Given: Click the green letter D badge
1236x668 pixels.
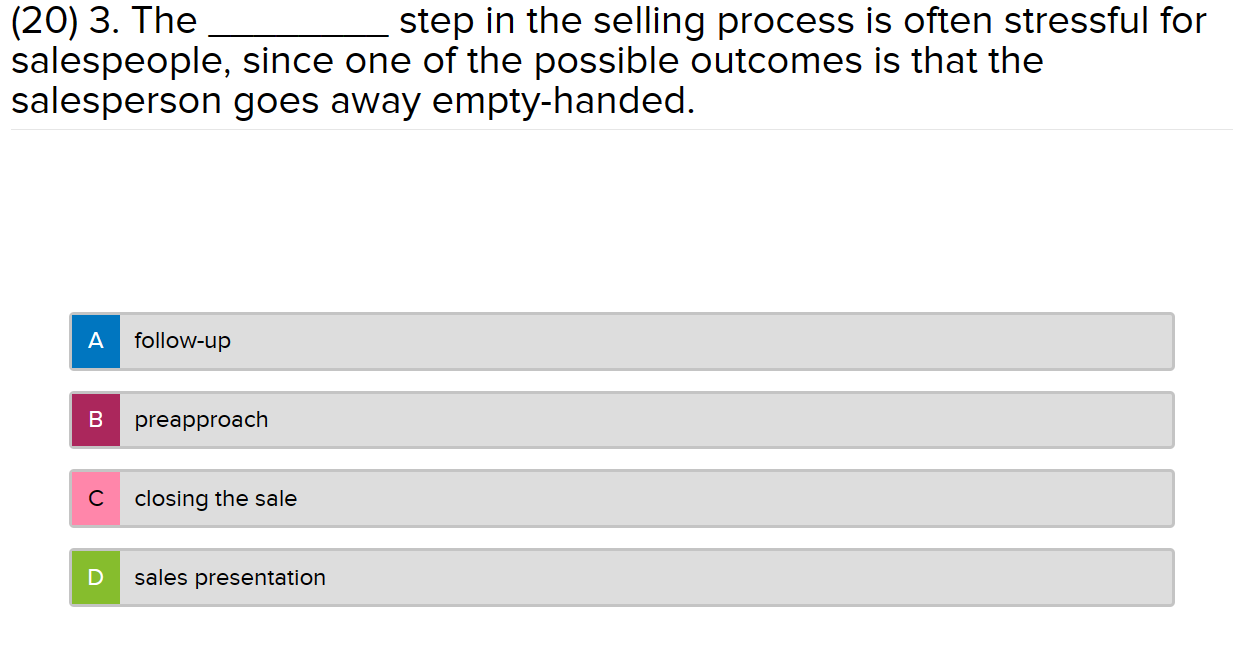Looking at the screenshot, I should click(x=95, y=577).
